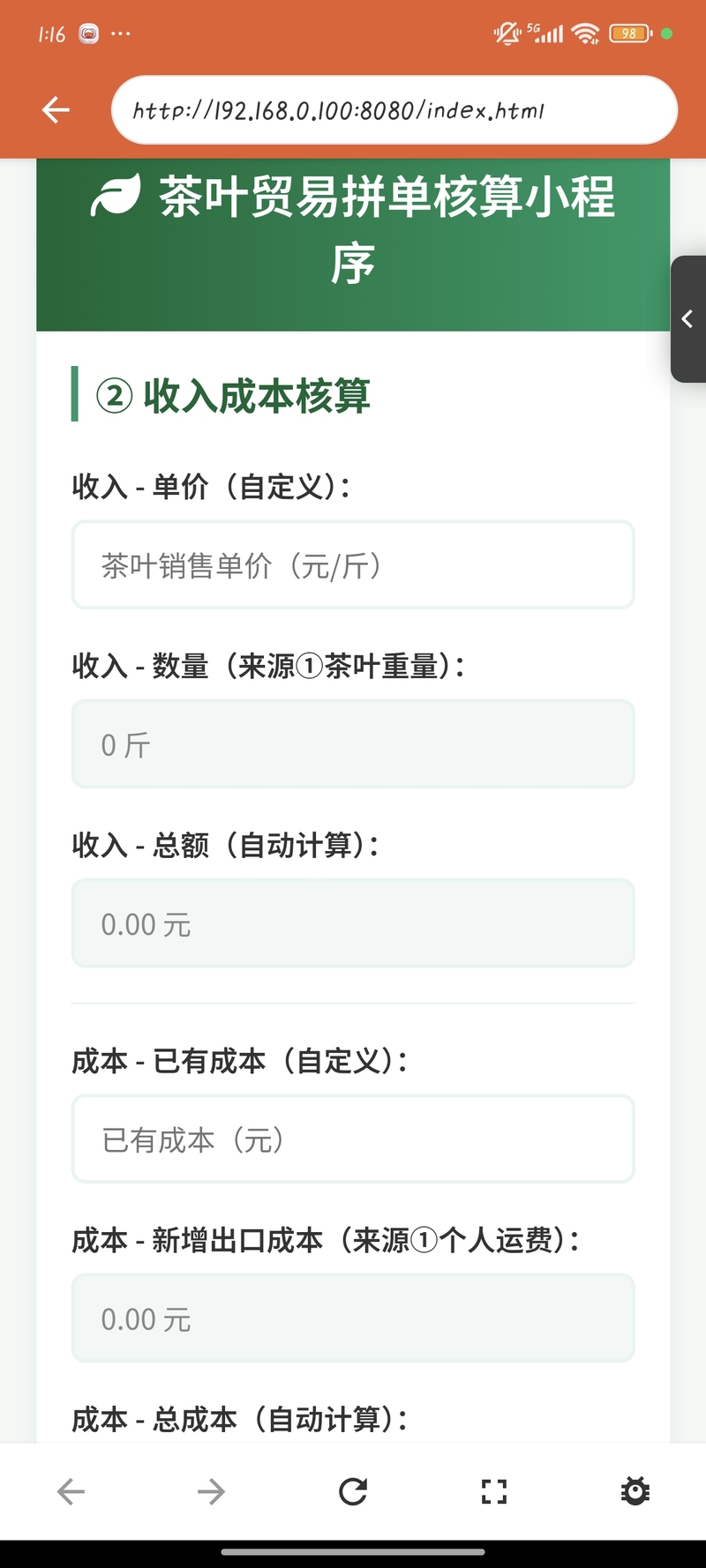Tap the battery indicator showing 98
This screenshot has height=1568, width=706.
tap(629, 34)
